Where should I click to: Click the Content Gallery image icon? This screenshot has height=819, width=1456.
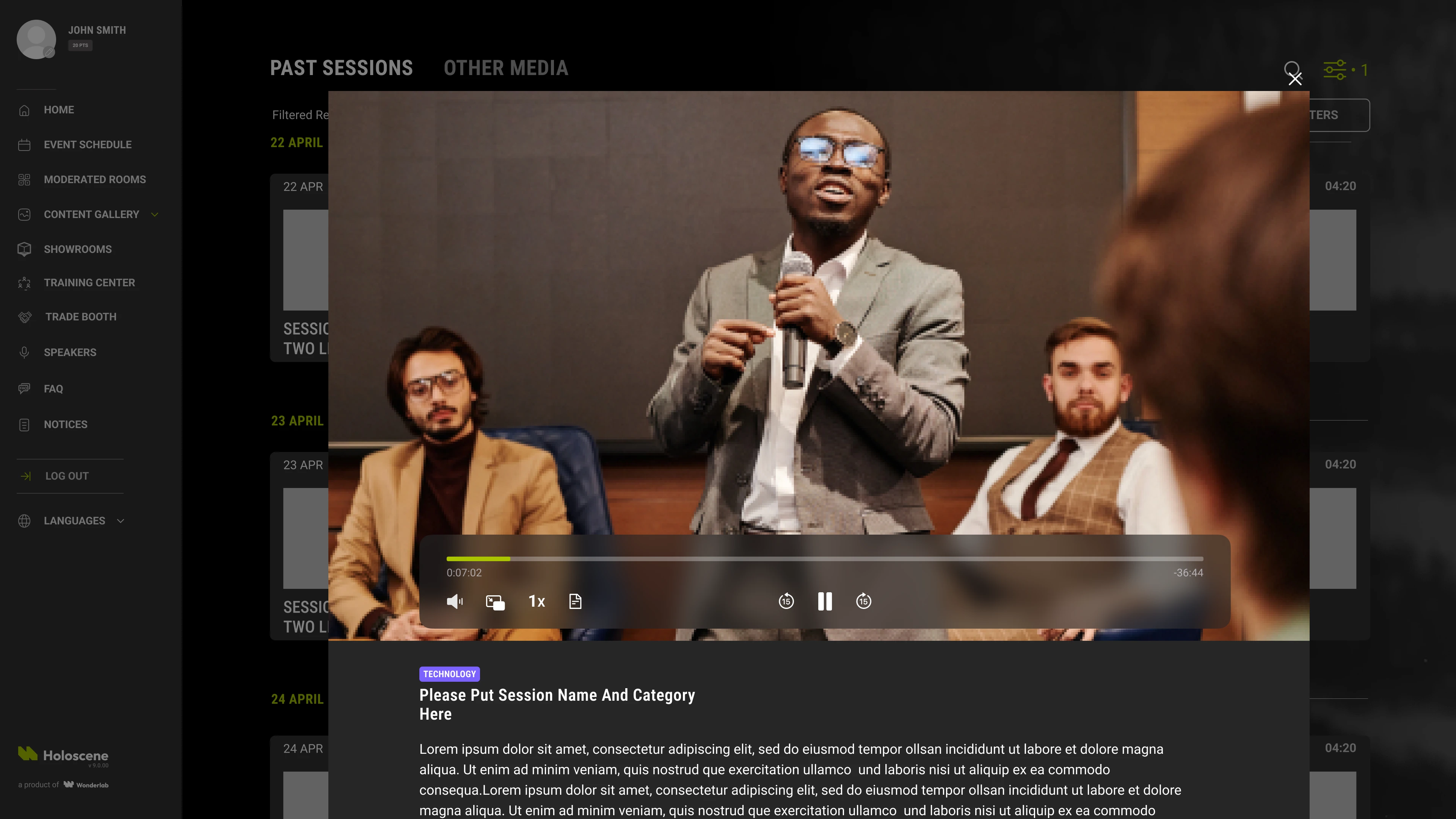click(x=24, y=215)
